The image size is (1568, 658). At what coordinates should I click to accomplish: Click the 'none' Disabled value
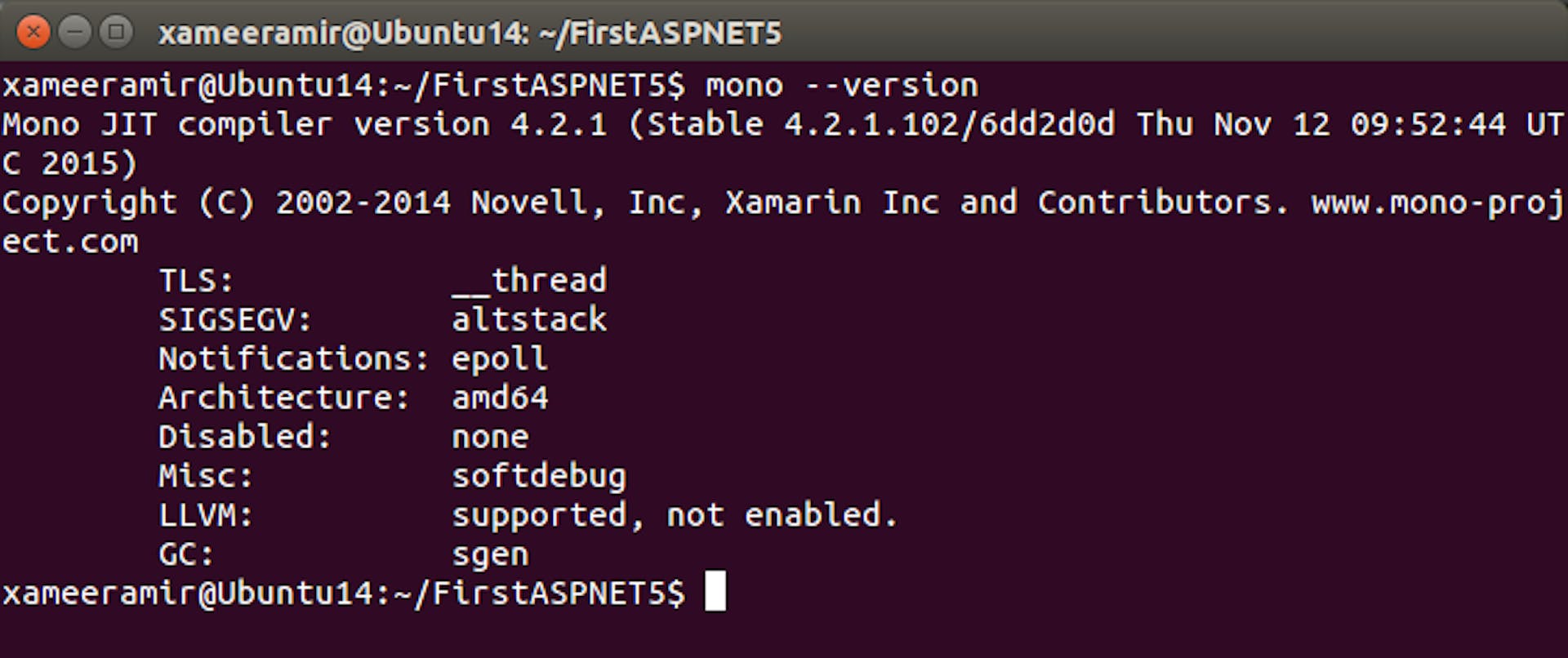click(490, 438)
